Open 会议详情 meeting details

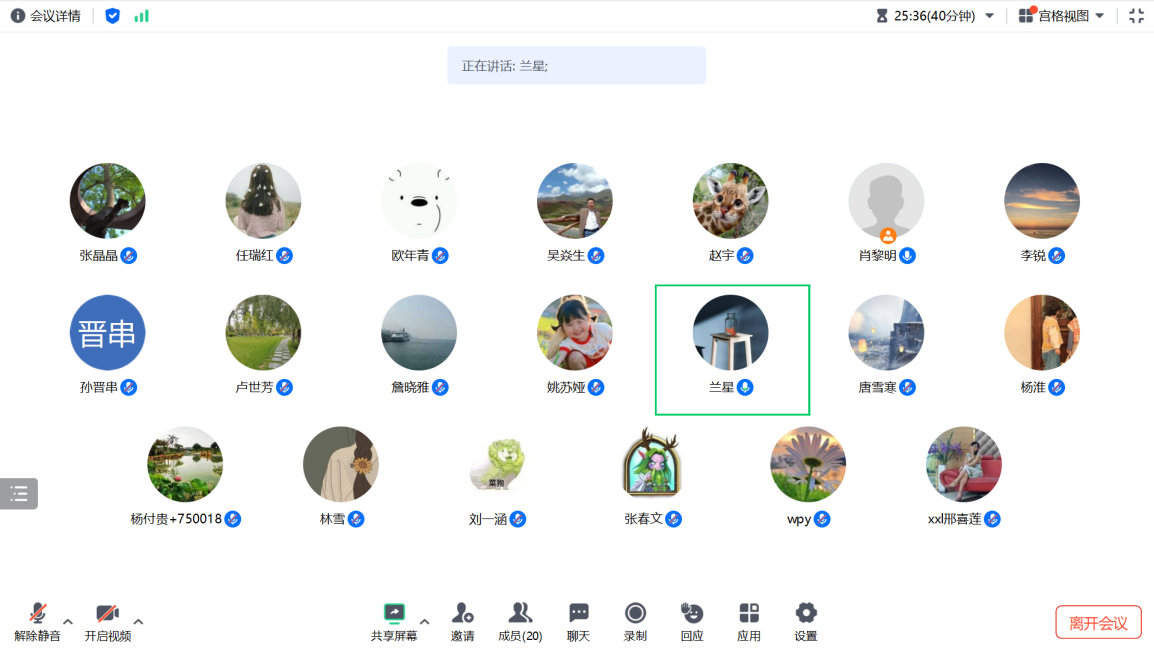[46, 16]
